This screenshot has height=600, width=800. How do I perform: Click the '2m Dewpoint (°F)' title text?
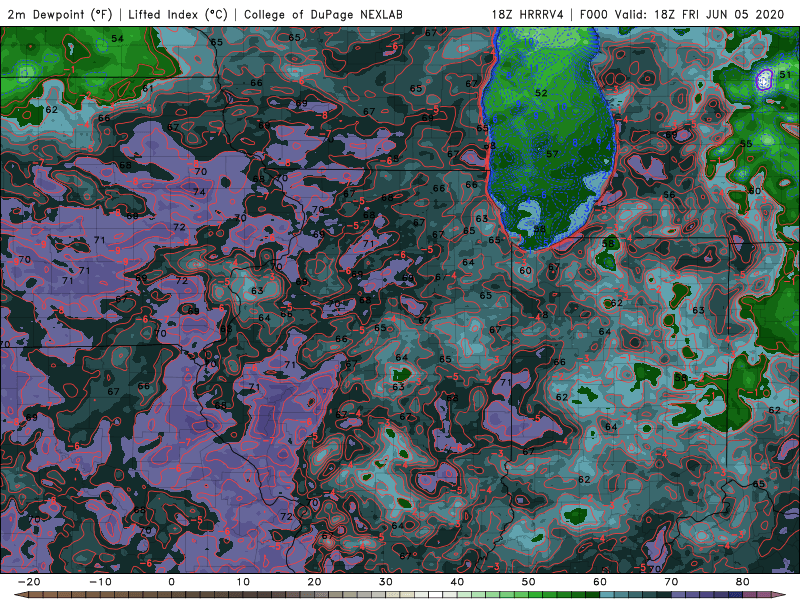click(60, 14)
